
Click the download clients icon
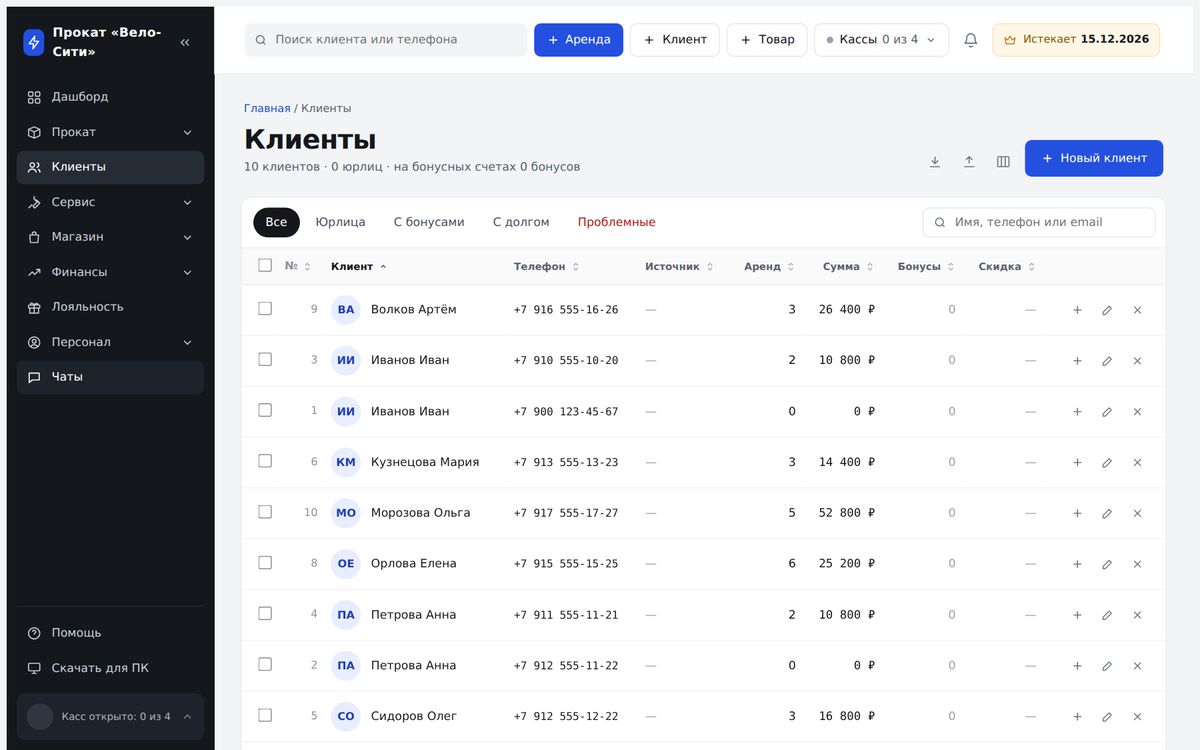[x=935, y=161]
